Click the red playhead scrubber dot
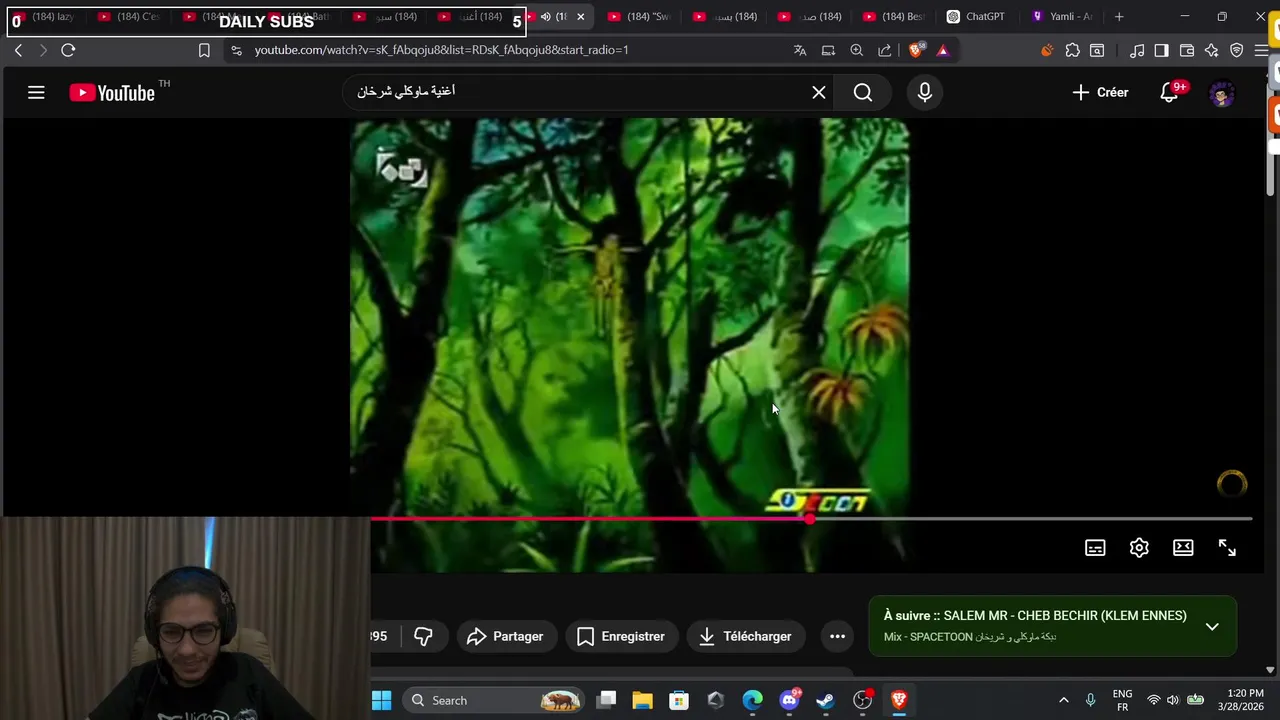Viewport: 1280px width, 720px height. point(809,518)
